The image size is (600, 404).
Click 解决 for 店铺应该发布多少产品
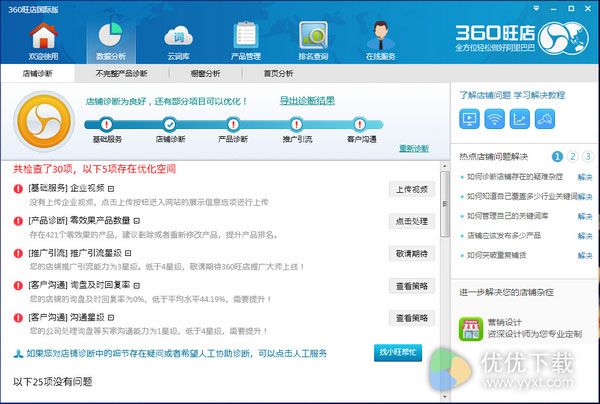tap(585, 236)
